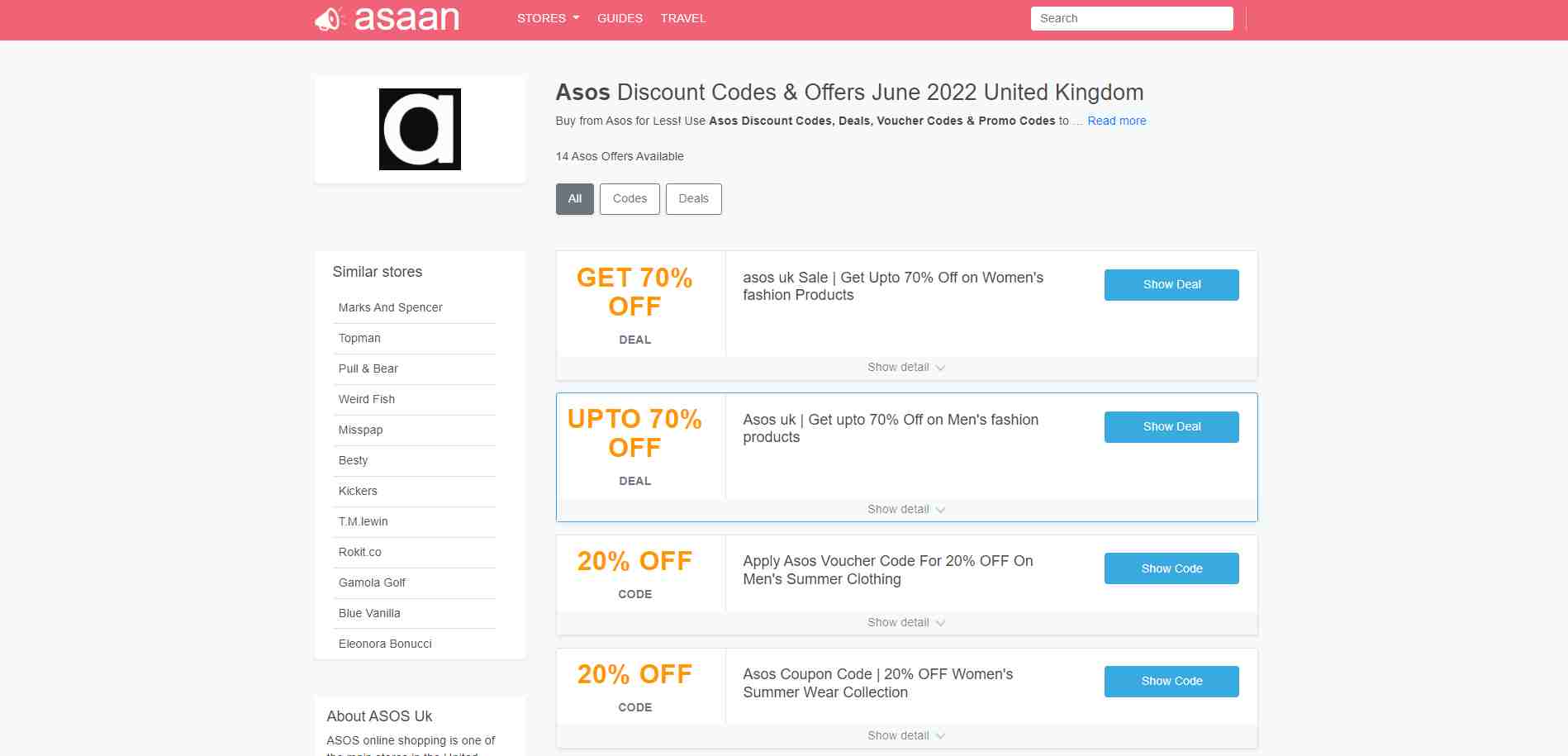The image size is (1568, 756).
Task: Open the TRAVEL section
Action: [x=683, y=18]
